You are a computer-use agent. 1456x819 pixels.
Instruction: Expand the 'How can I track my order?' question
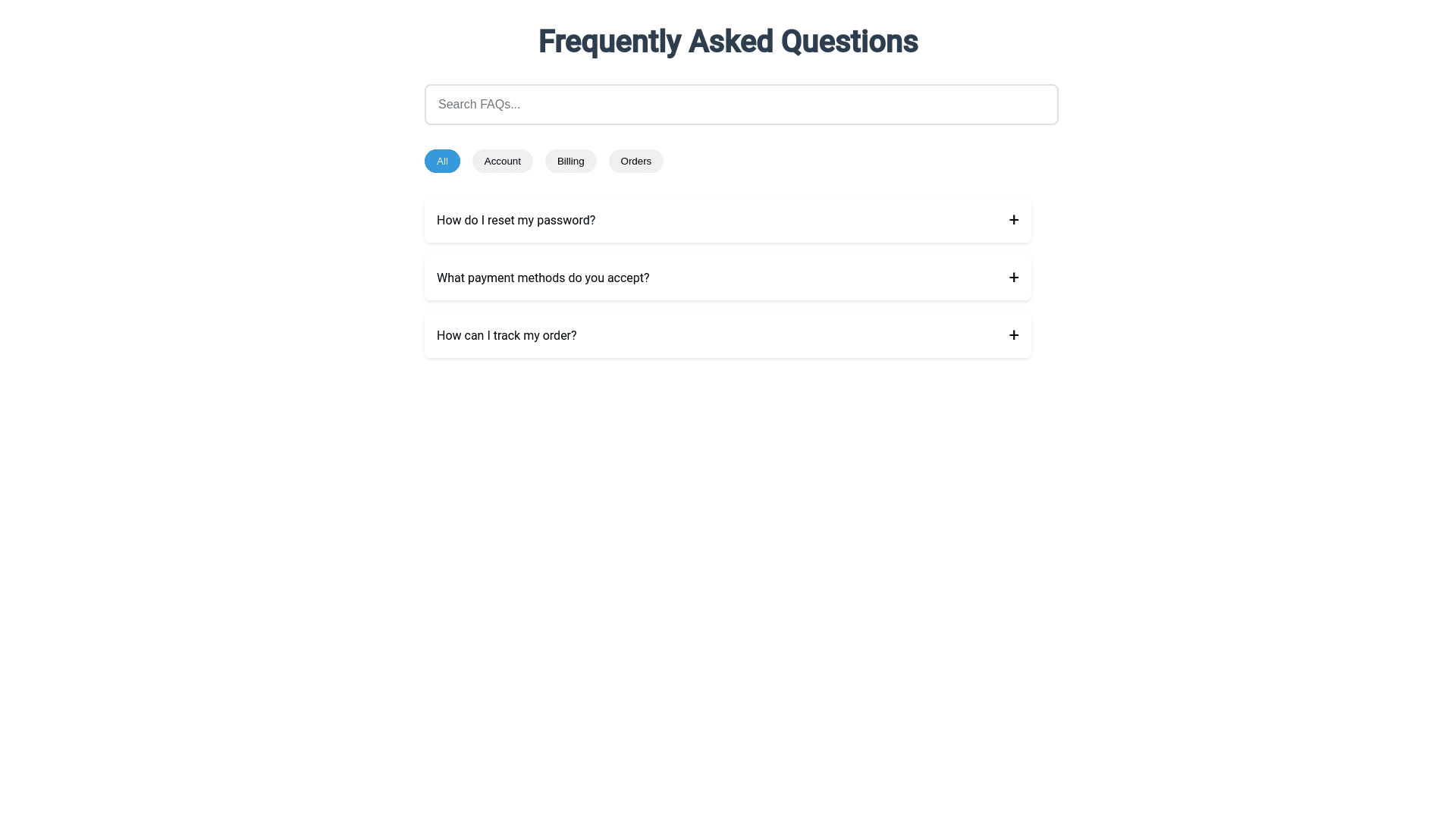coord(726,336)
